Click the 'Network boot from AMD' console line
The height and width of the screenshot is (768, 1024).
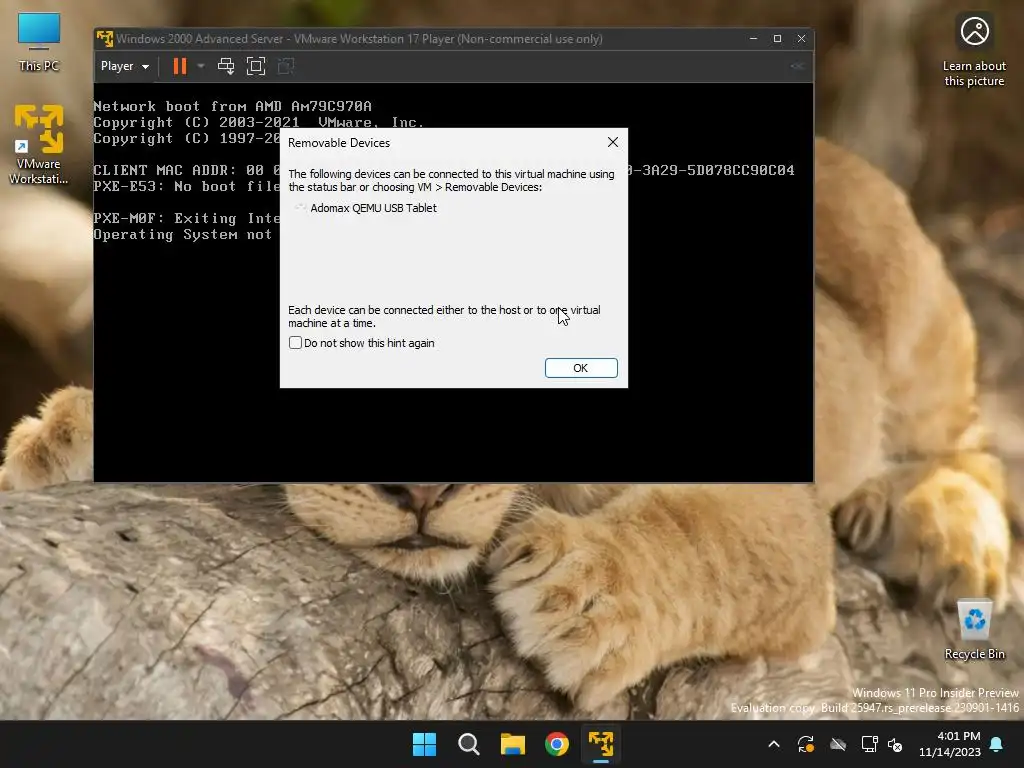(x=232, y=106)
